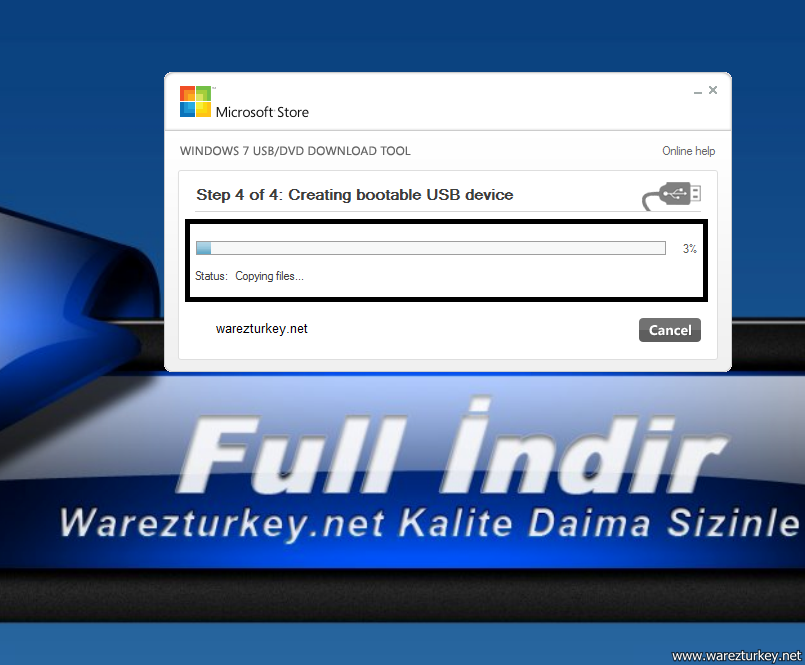Click the 'Step 4 of 4' heading
The width and height of the screenshot is (805, 665).
(355, 195)
